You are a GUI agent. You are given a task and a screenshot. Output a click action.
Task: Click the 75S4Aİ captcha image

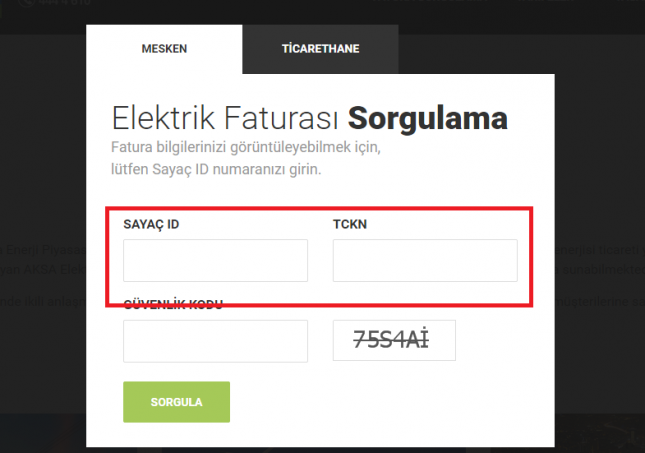point(394,340)
